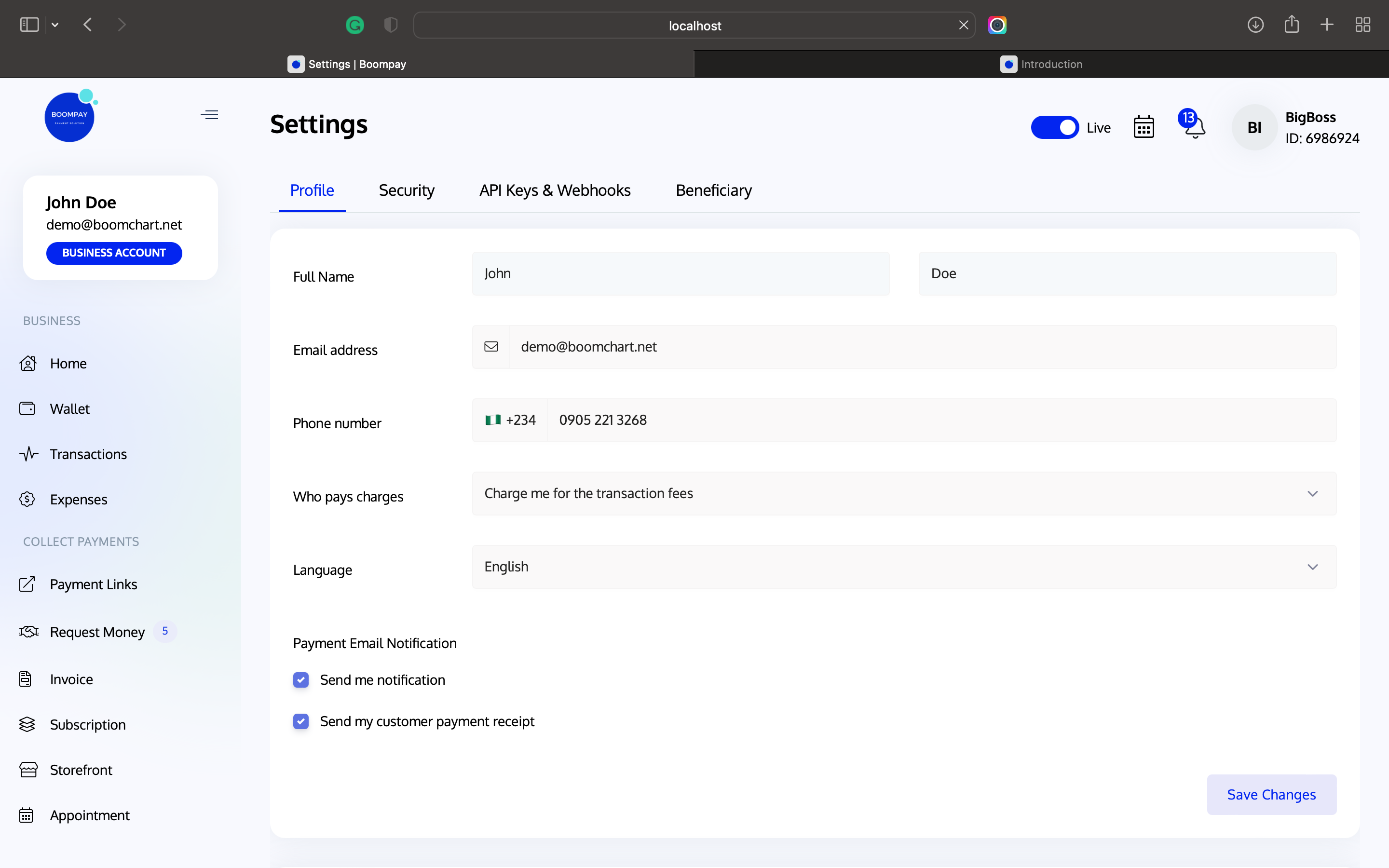Select the Payment Links icon

28,584
